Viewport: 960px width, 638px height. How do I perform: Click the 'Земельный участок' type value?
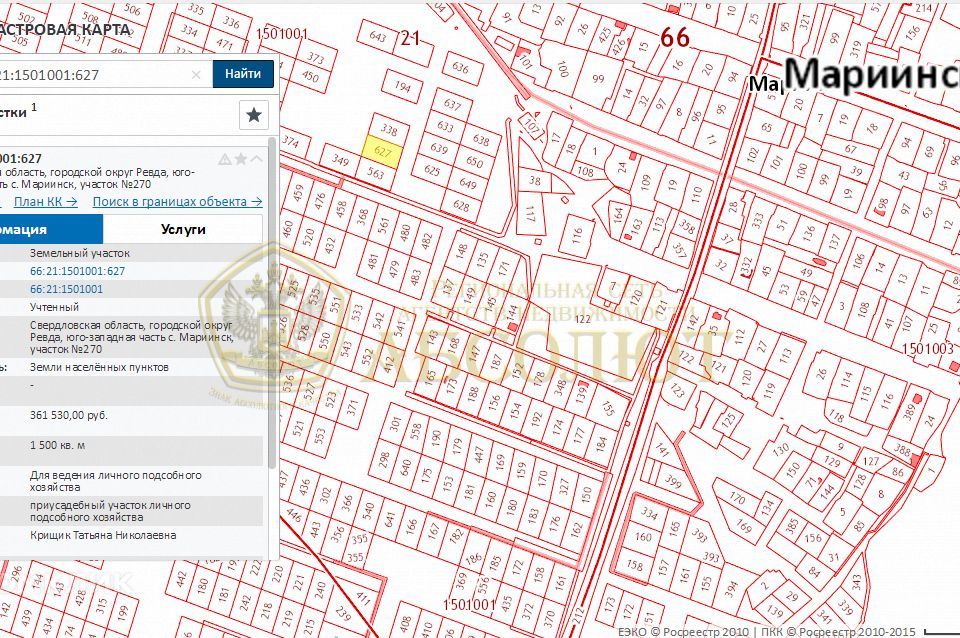click(80, 253)
